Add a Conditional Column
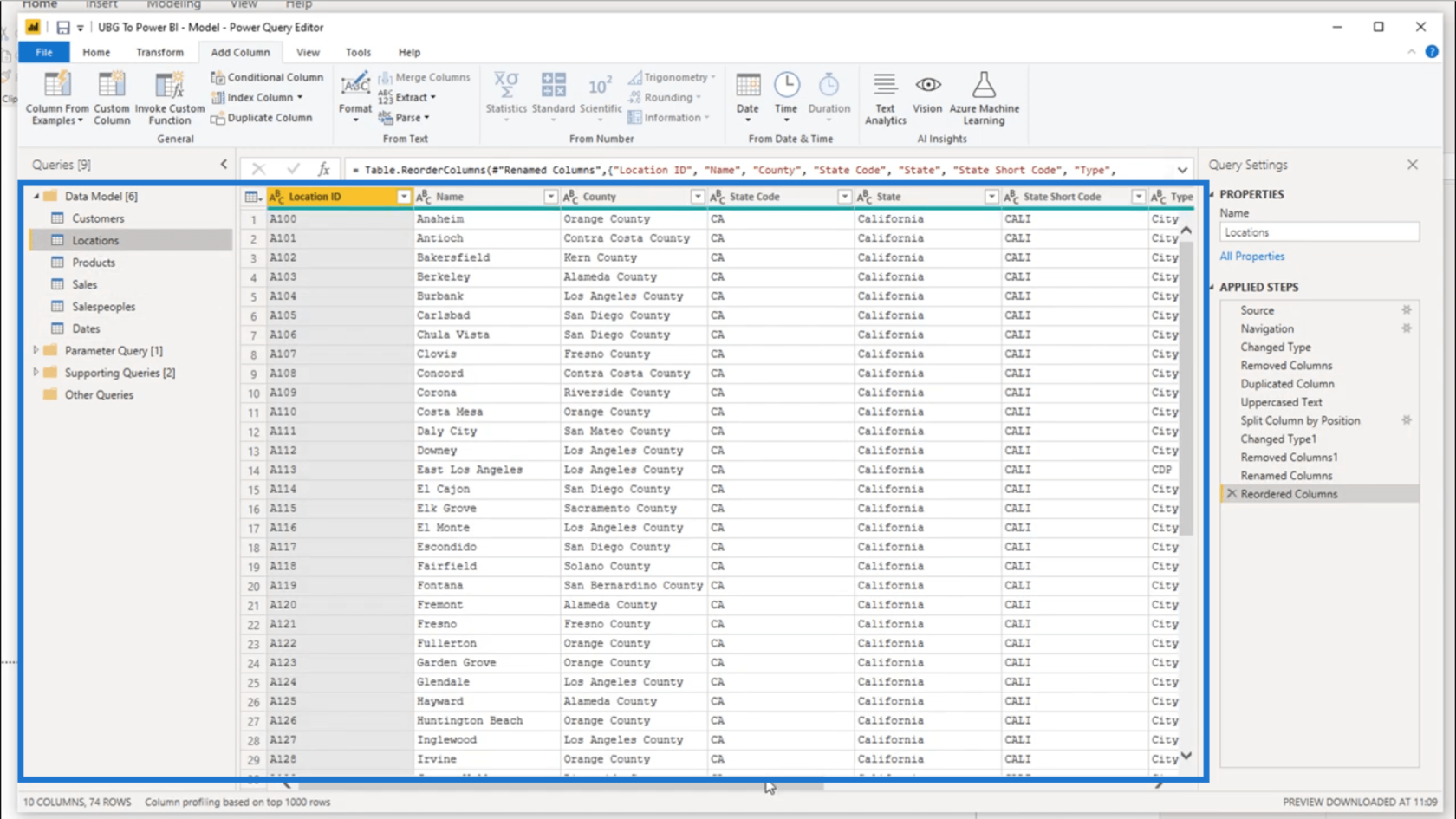 tap(267, 77)
